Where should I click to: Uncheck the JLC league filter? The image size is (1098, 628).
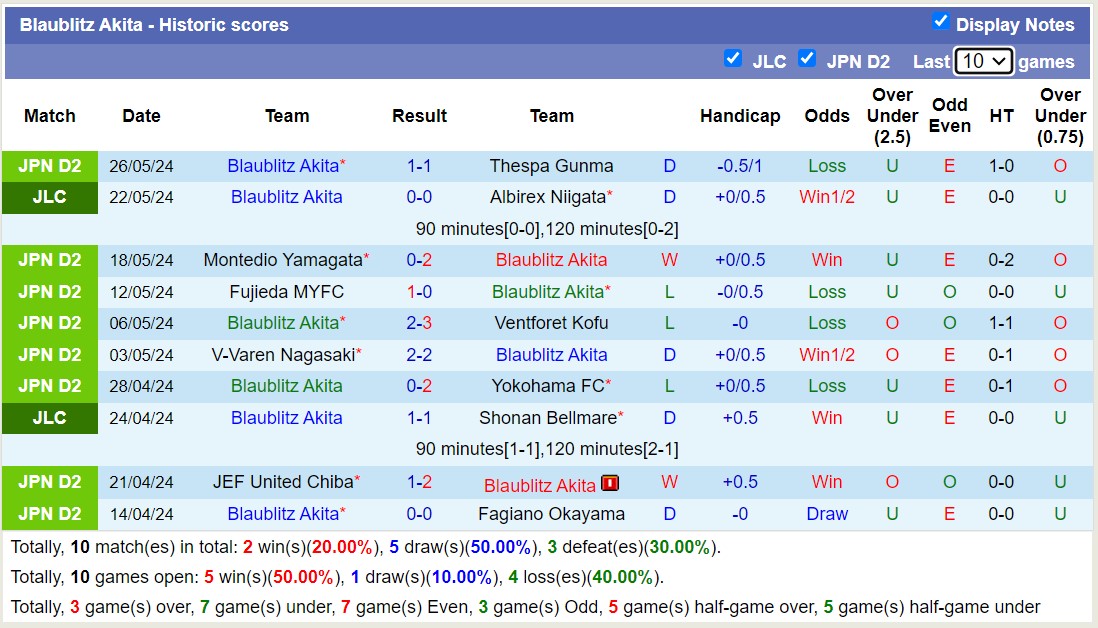(733, 59)
